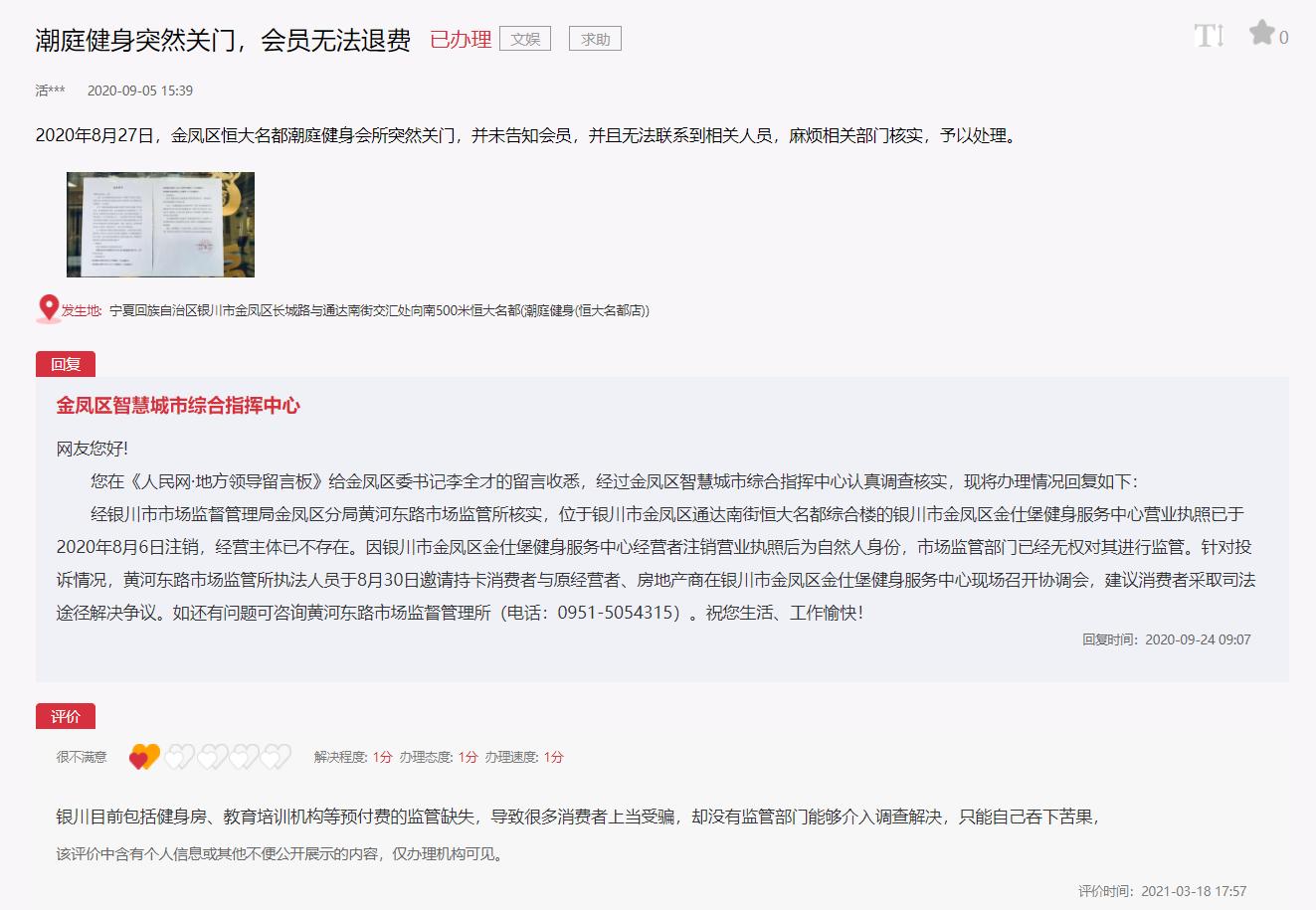The height and width of the screenshot is (910, 1316).
Task: Click the first filled heart rating icon
Action: [144, 758]
